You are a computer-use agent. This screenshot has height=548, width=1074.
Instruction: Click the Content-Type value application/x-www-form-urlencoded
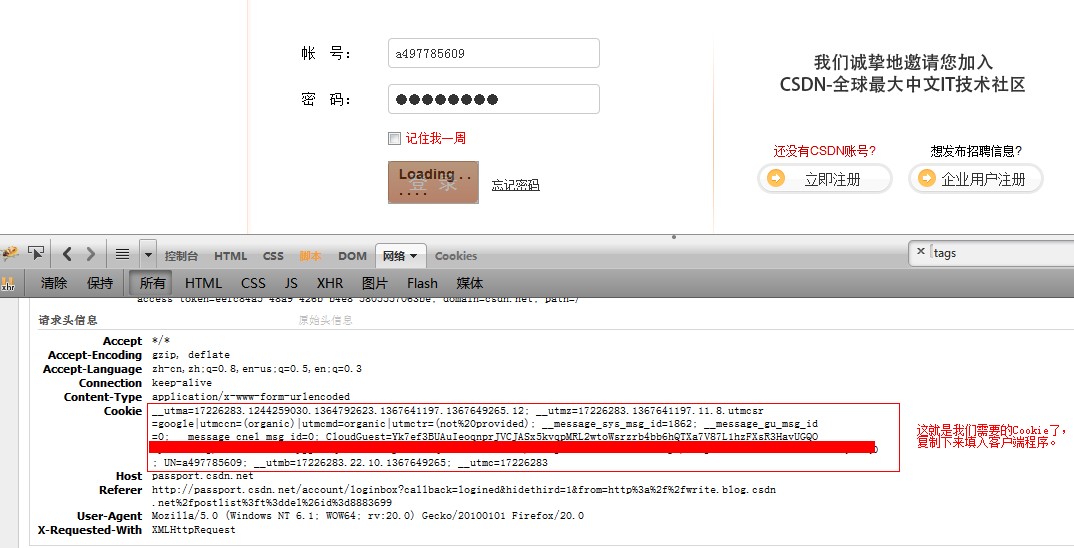tap(251, 397)
